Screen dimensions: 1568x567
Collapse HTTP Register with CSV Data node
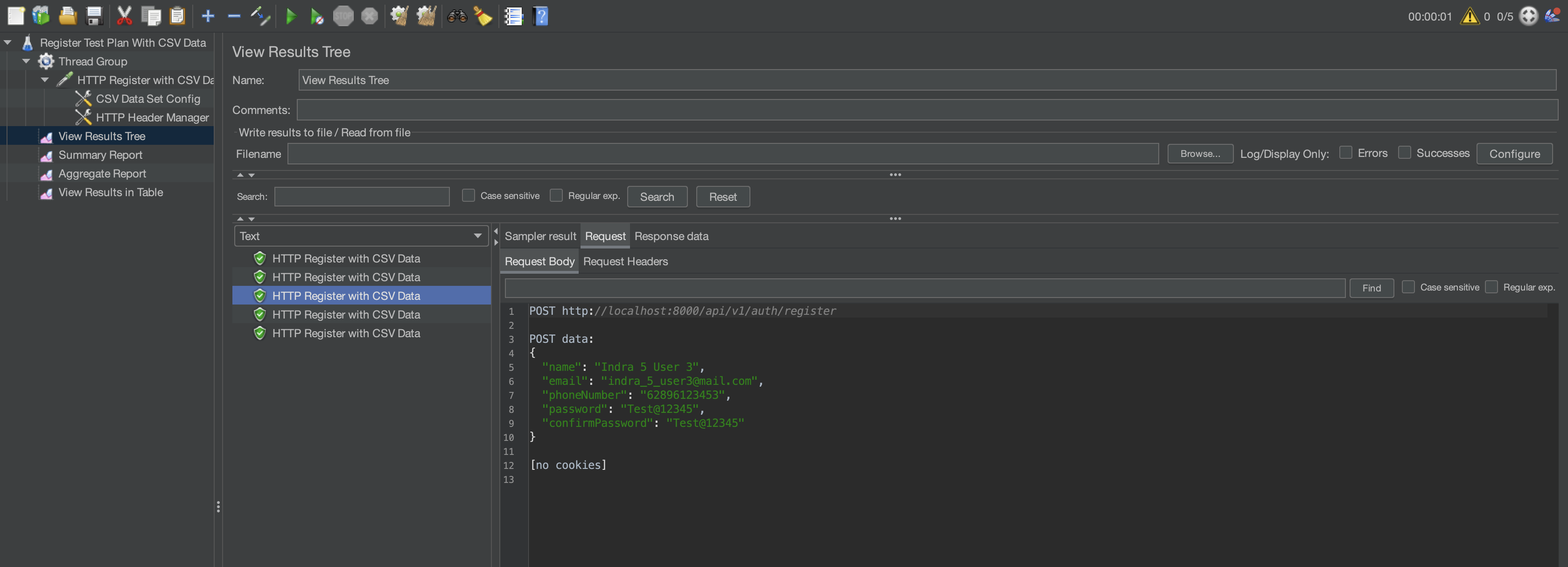tap(44, 80)
